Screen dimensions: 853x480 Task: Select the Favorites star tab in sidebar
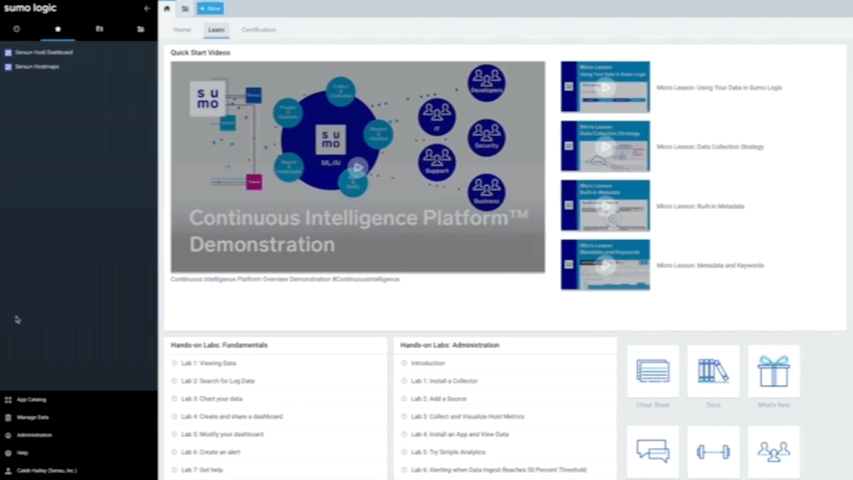[x=58, y=29]
